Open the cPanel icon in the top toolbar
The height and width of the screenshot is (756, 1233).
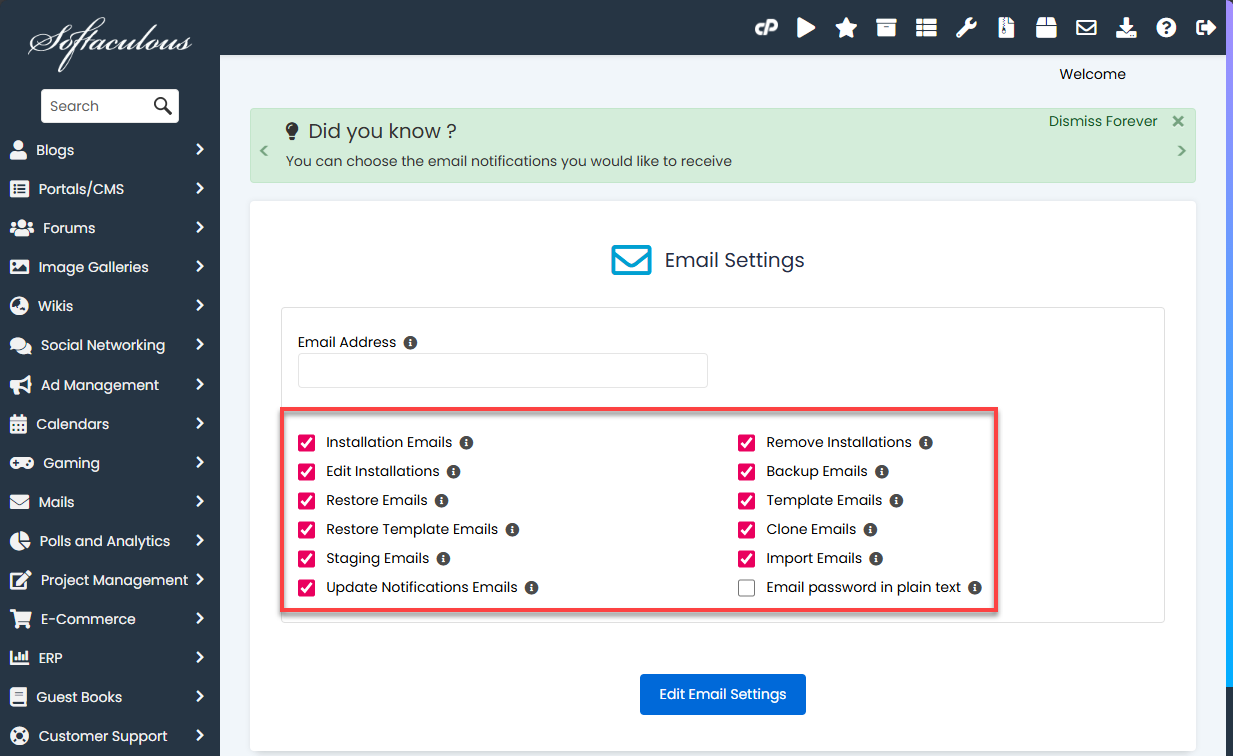click(766, 28)
